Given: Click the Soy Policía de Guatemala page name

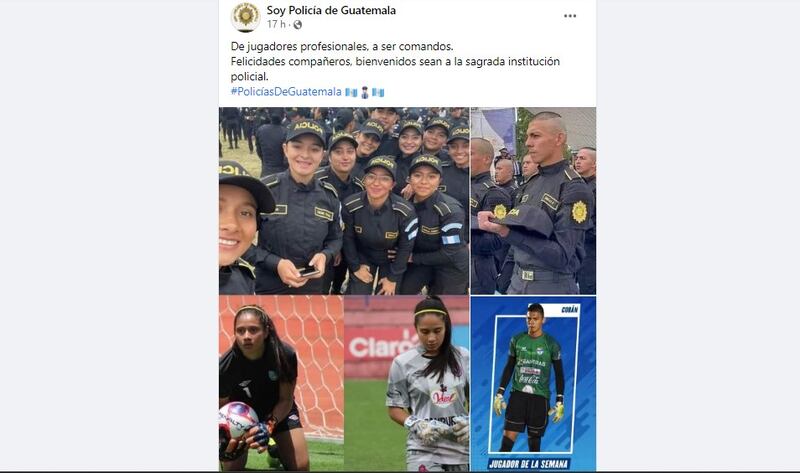Looking at the screenshot, I should [331, 10].
